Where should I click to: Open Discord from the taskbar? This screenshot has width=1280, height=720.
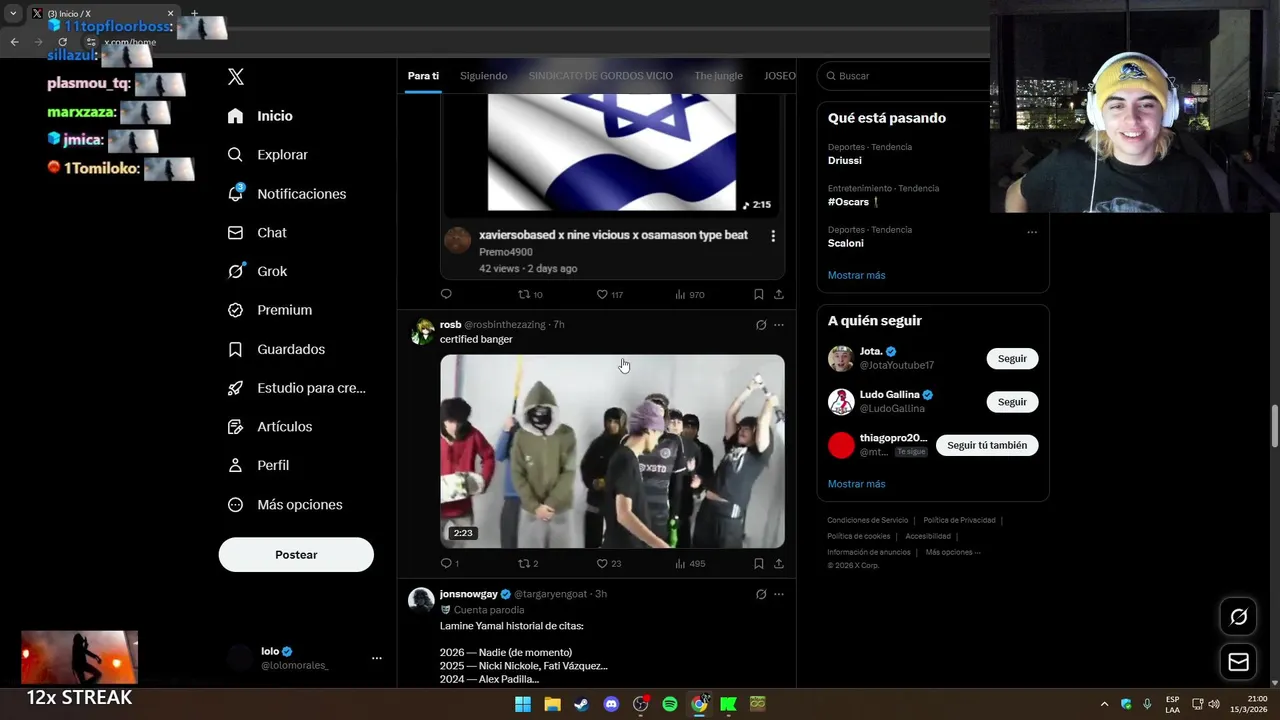click(x=611, y=704)
